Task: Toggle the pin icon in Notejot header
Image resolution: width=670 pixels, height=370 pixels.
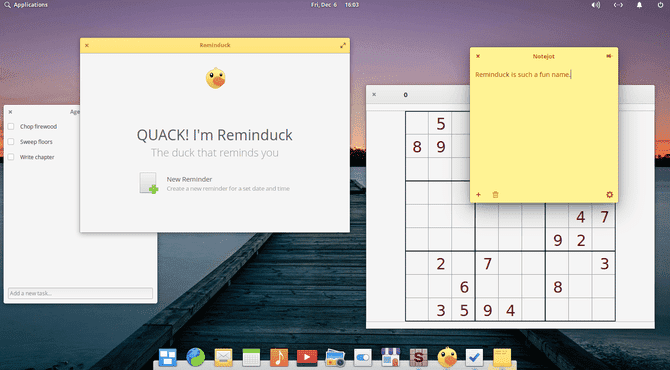Action: point(609,56)
